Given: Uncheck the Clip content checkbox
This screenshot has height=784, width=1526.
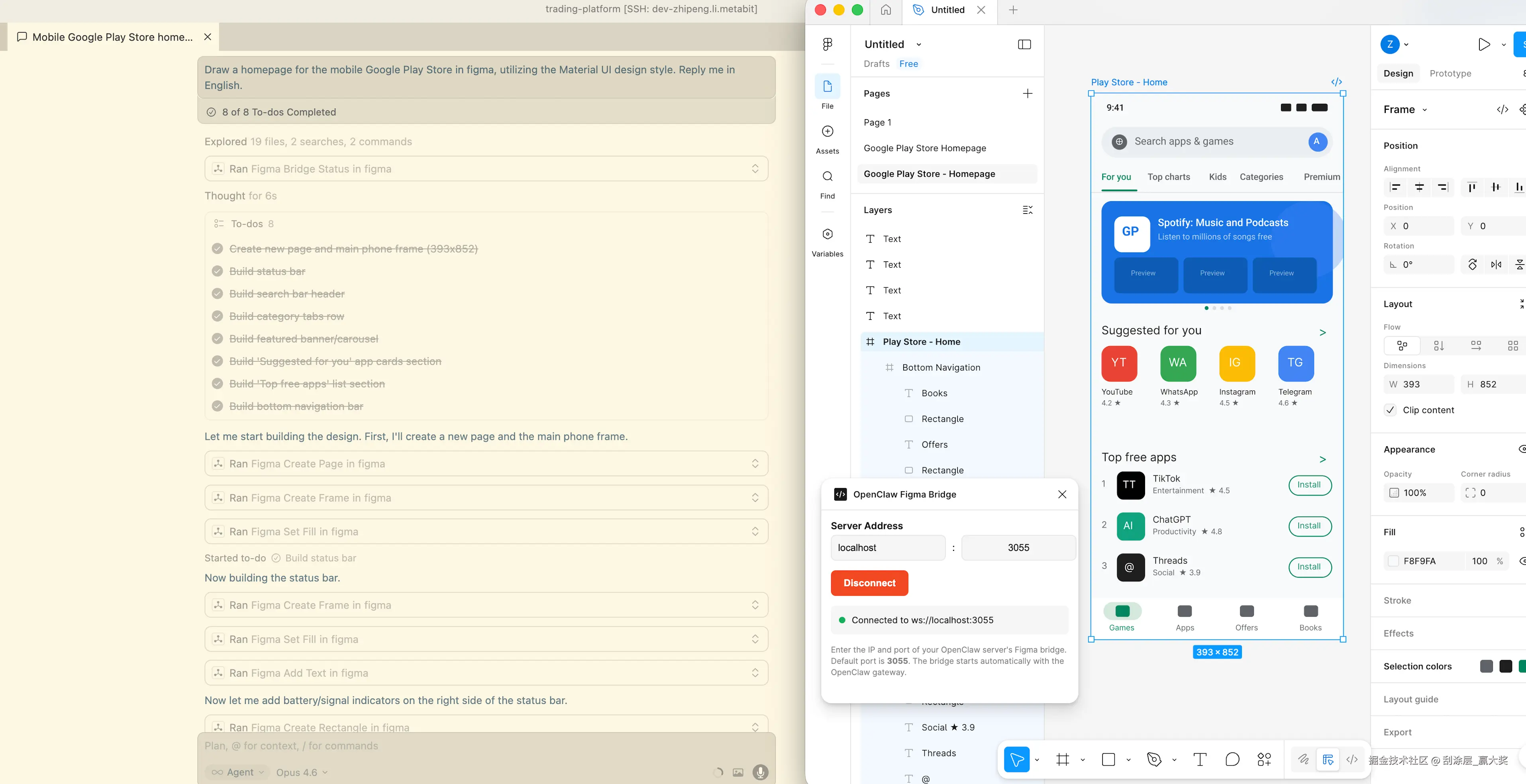Looking at the screenshot, I should (x=1391, y=409).
